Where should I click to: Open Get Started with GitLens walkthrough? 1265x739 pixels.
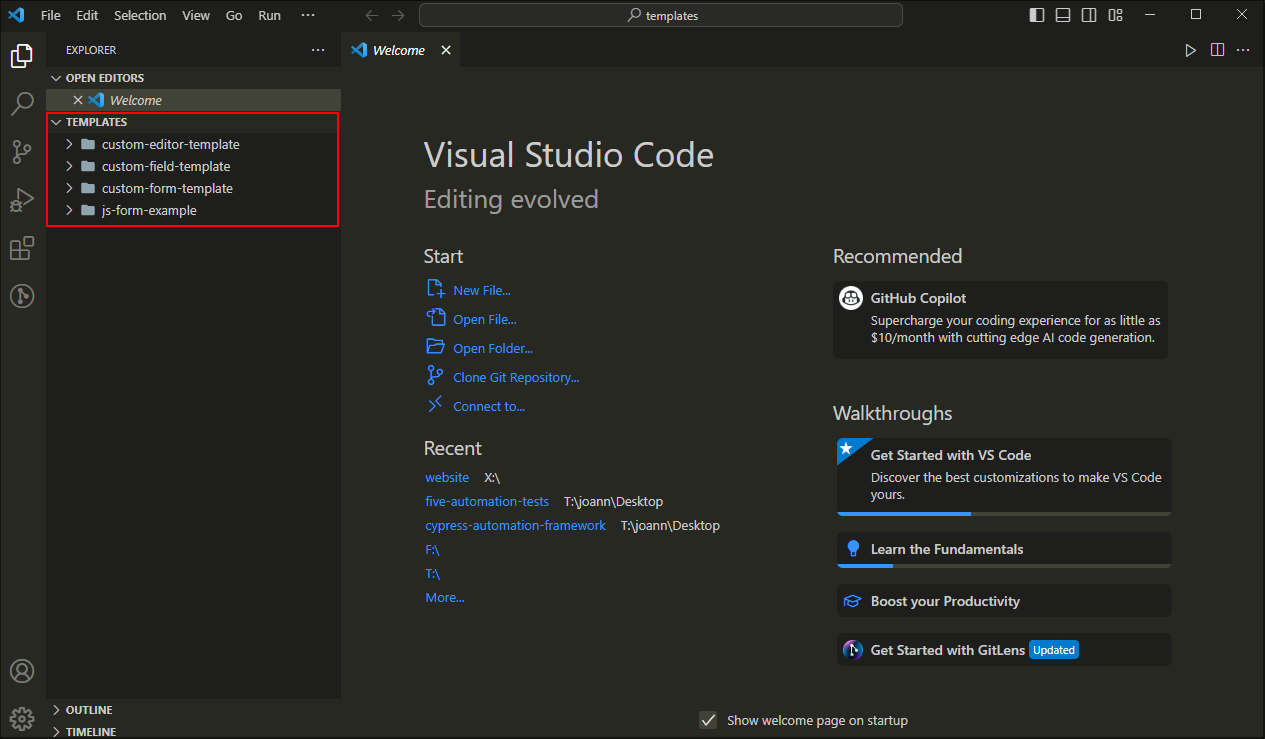tap(1004, 650)
